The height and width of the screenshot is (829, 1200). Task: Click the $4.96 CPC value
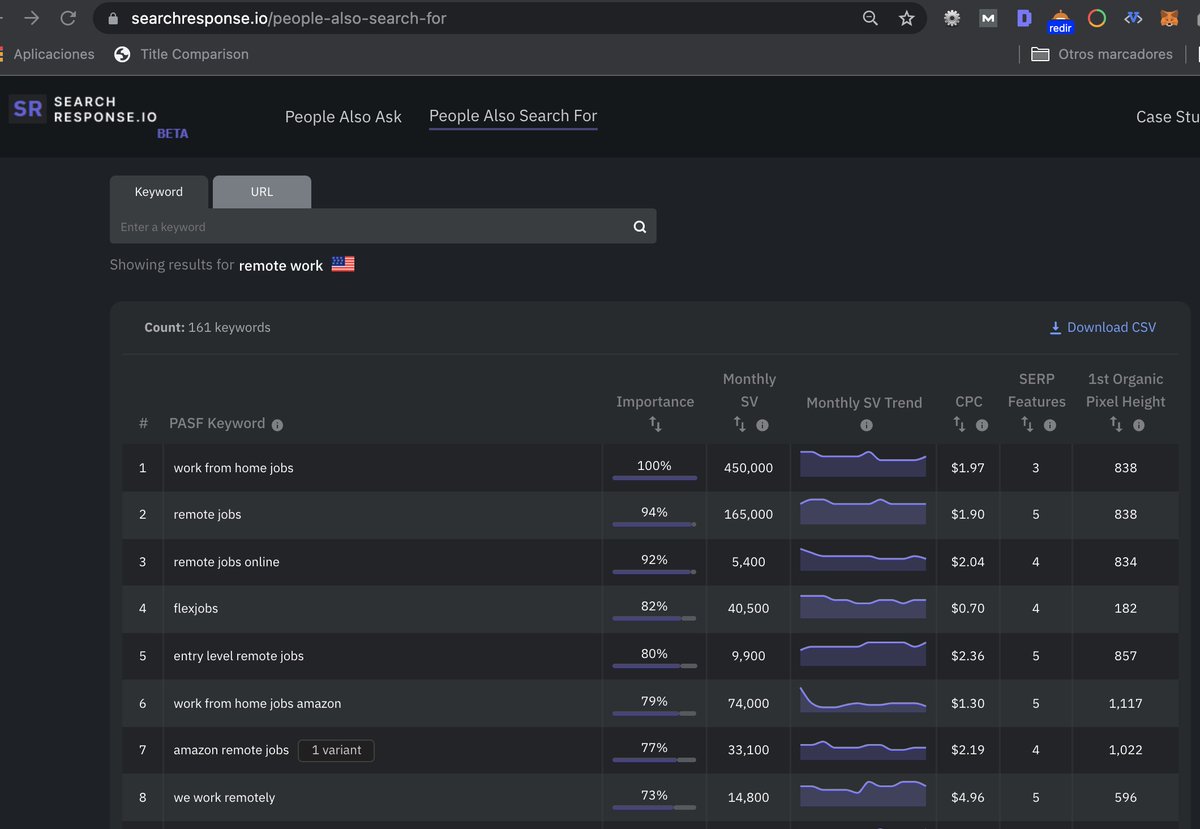tap(968, 798)
